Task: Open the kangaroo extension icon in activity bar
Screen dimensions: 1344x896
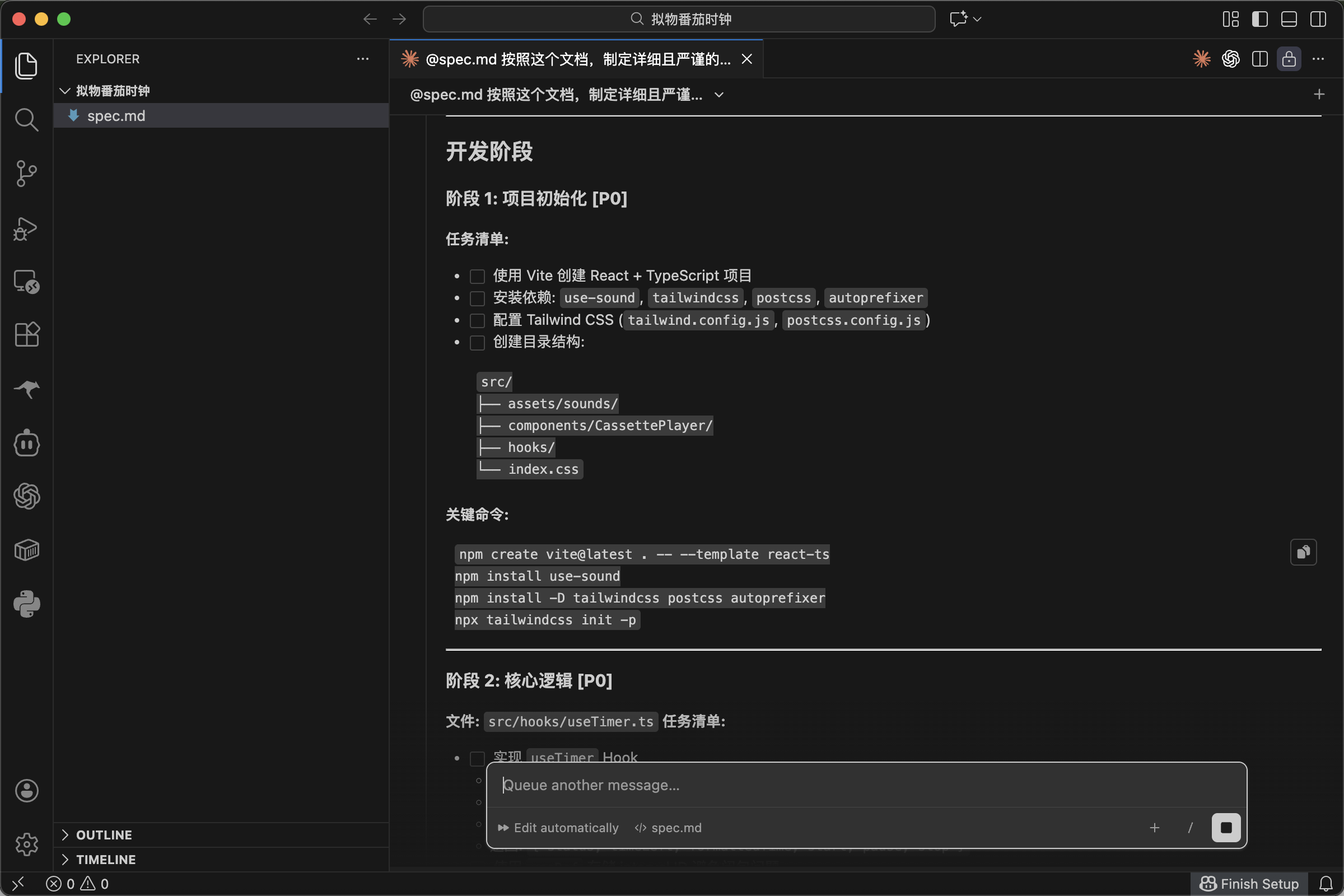Action: point(26,389)
